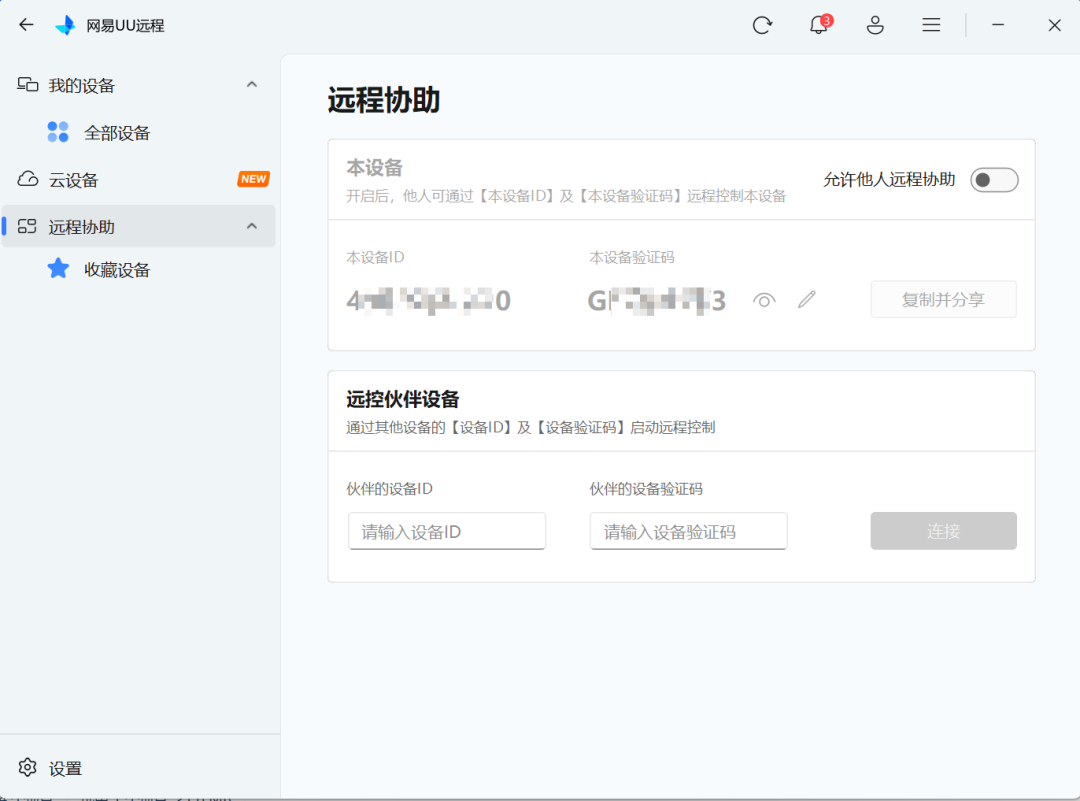Click the 本设备 card heading
Viewport: 1080px width, 801px height.
tap(374, 167)
